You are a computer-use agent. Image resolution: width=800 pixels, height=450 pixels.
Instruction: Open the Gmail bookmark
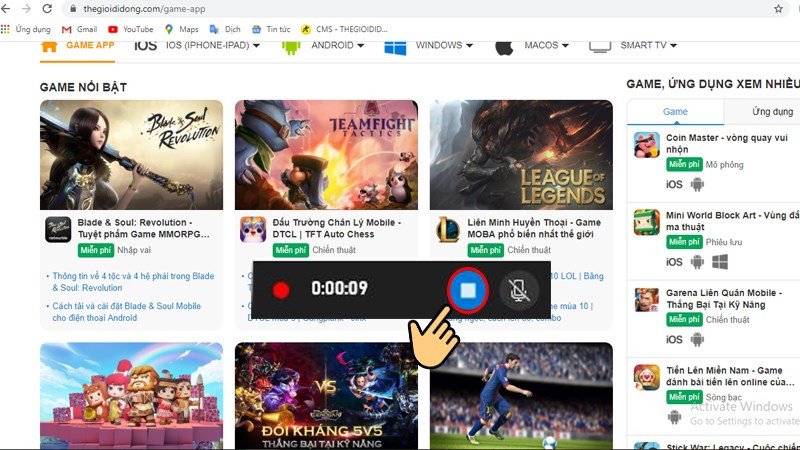79,29
